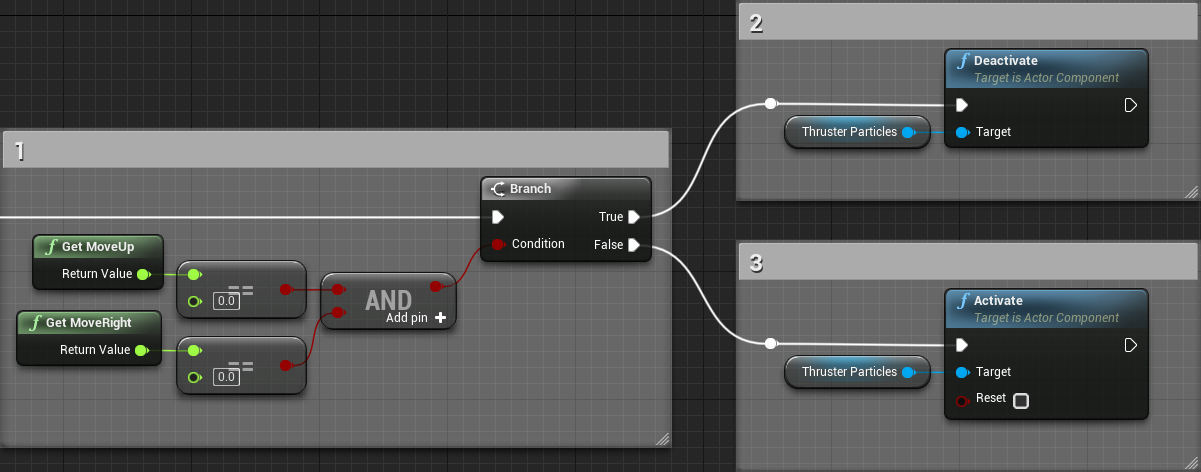The image size is (1201, 472).
Task: Click the first input pin of the AND node
Action: click(337, 290)
